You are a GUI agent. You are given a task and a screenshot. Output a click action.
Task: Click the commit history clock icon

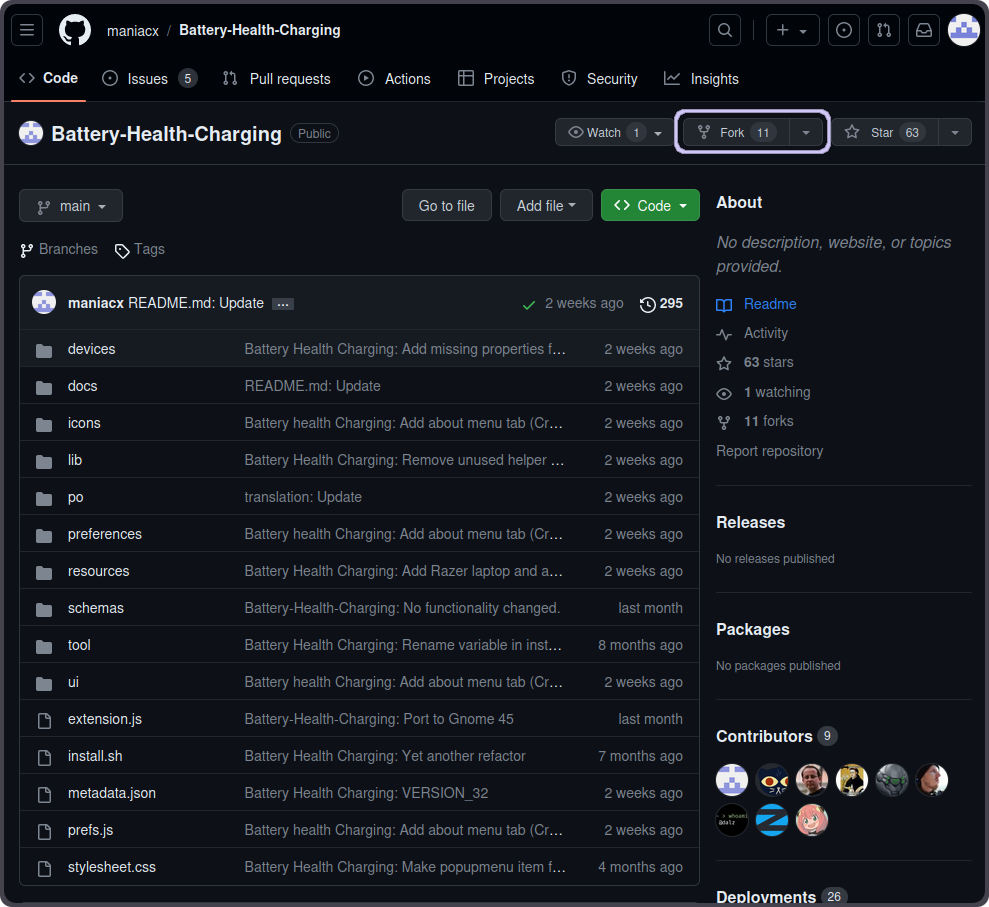(648, 304)
